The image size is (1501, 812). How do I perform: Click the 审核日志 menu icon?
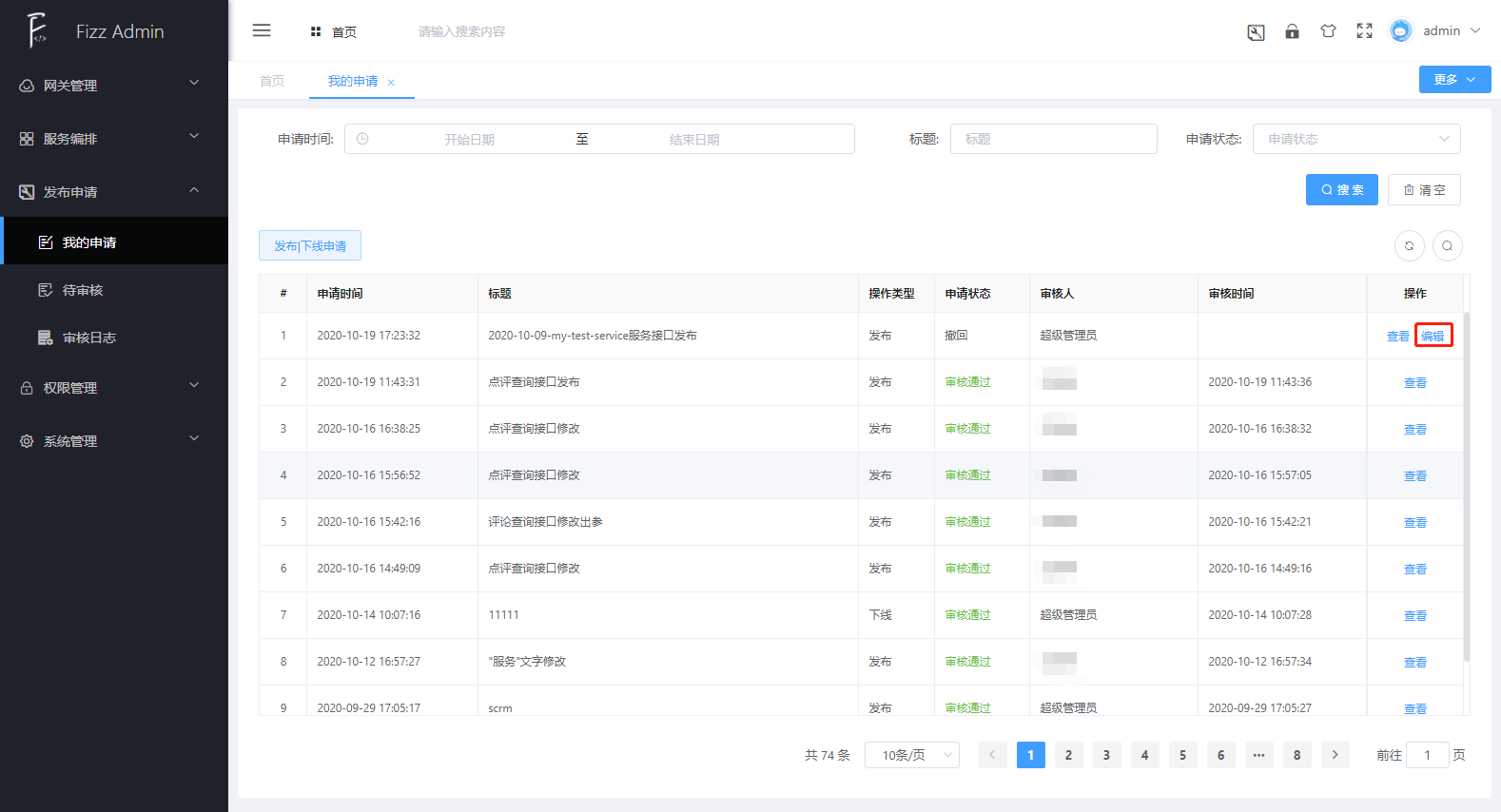click(46, 338)
